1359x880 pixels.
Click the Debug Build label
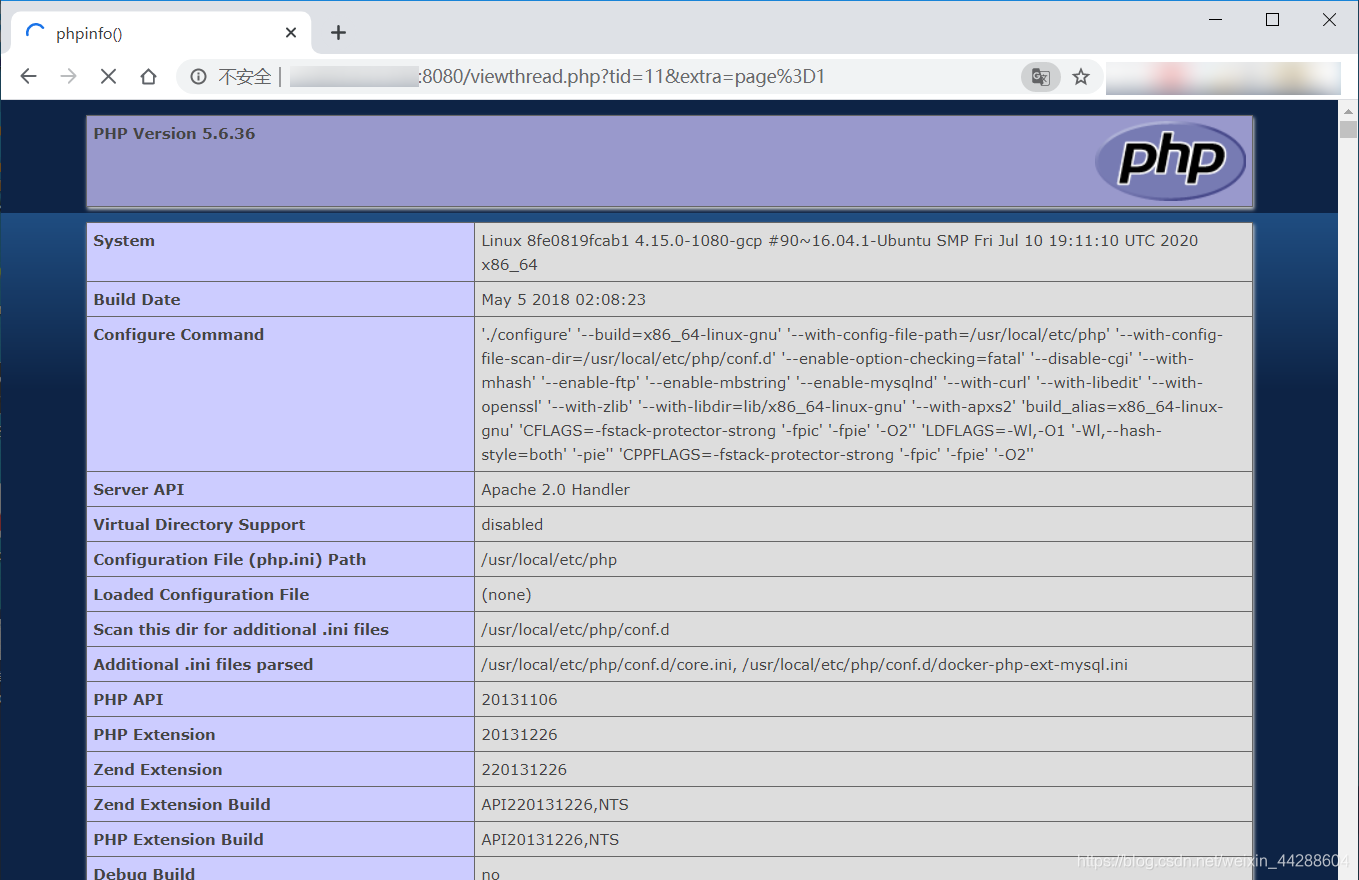(144, 873)
